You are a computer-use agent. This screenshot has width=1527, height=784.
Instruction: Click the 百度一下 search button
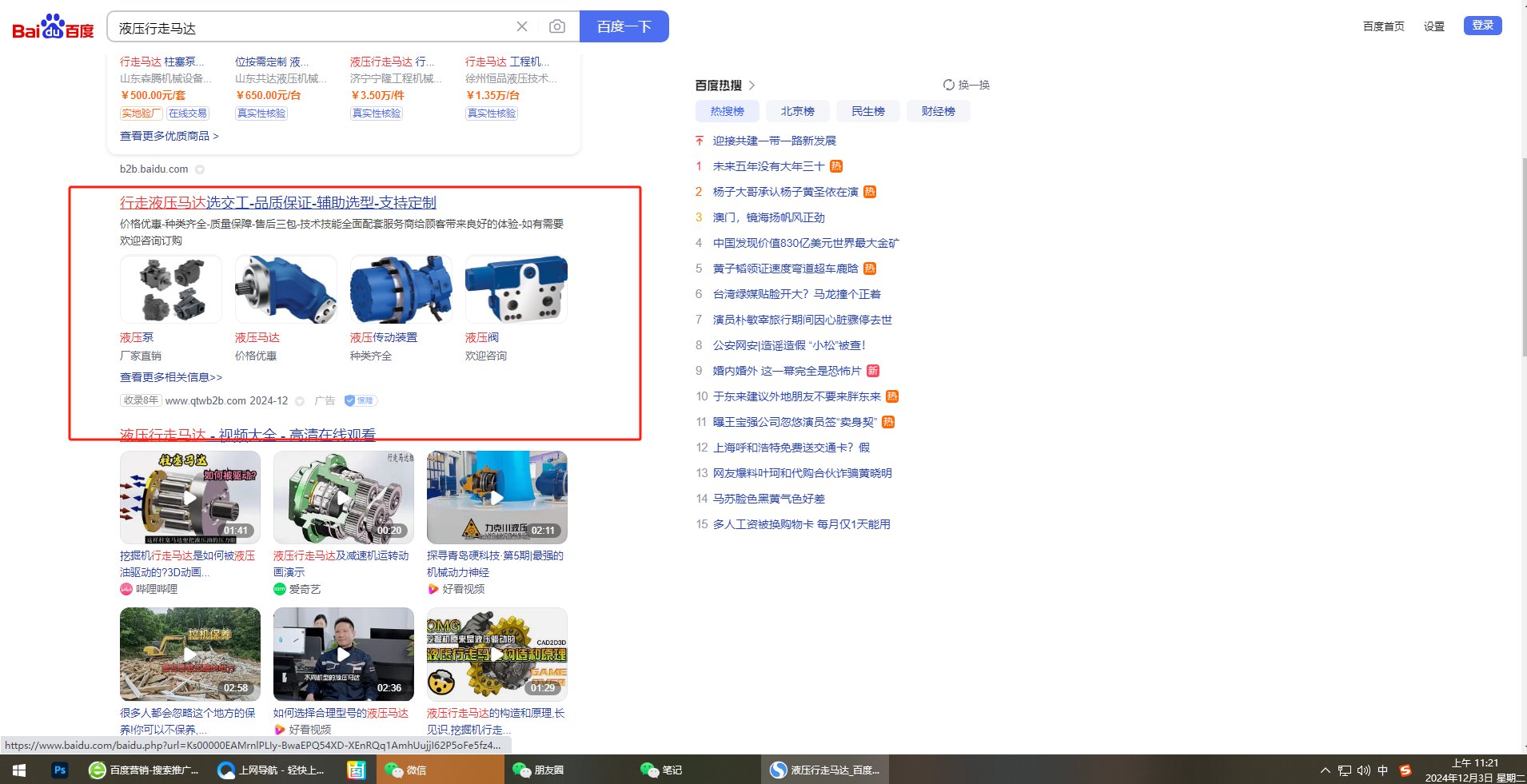624,26
